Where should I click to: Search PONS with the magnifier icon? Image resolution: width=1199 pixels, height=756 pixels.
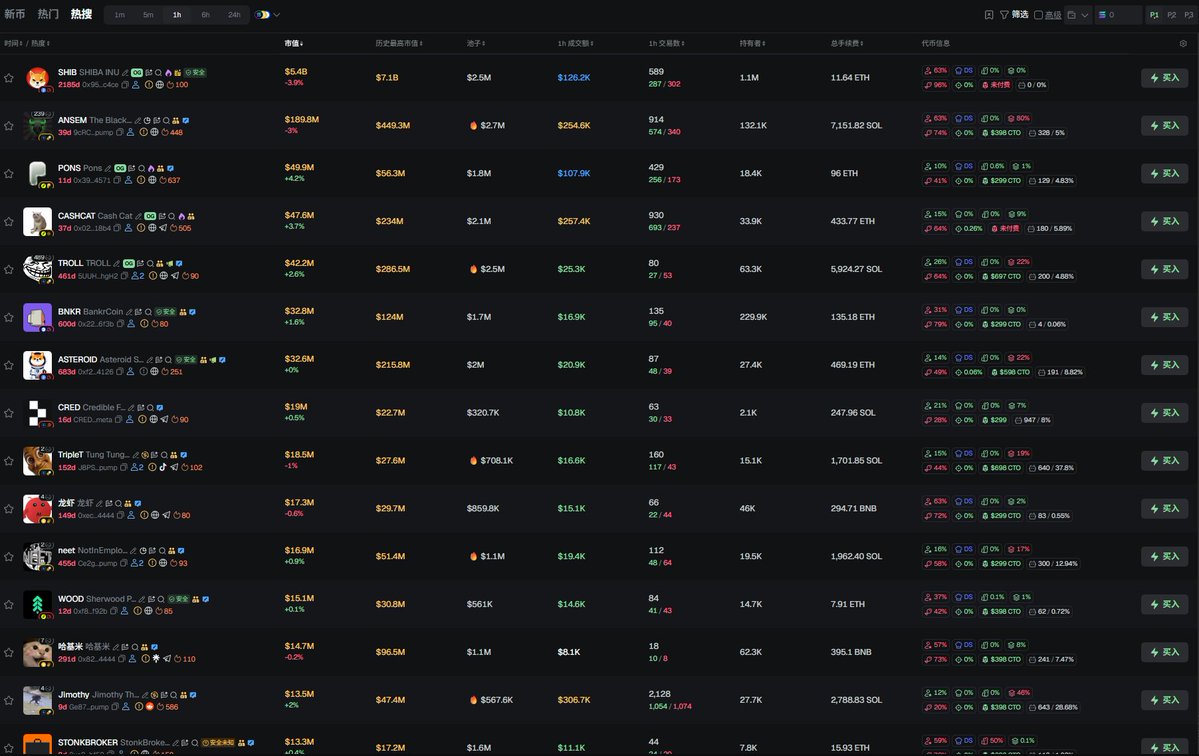tap(141, 168)
